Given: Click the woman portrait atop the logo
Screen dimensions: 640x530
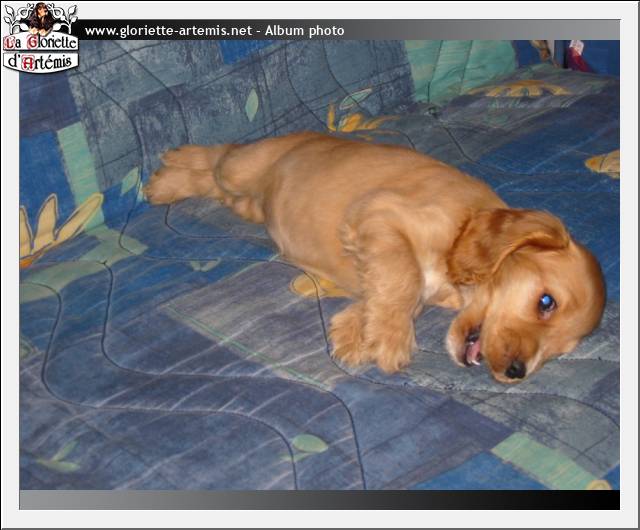Looking at the screenshot, I should click(40, 17).
